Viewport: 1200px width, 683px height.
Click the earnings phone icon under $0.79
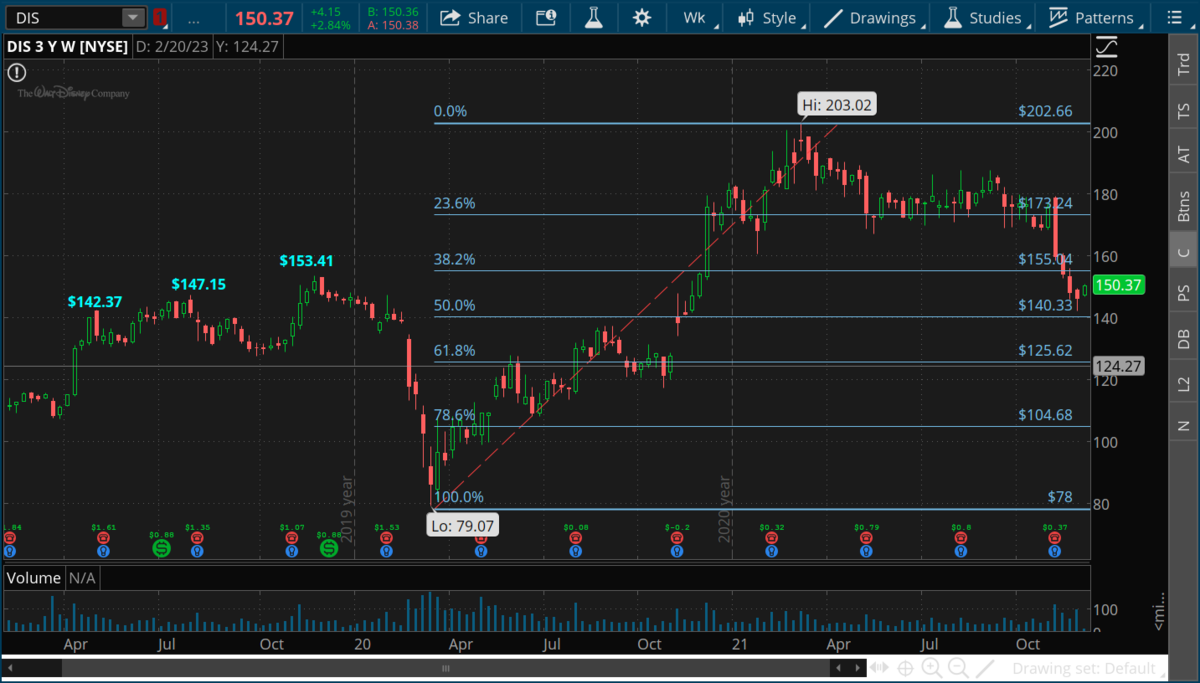point(866,538)
